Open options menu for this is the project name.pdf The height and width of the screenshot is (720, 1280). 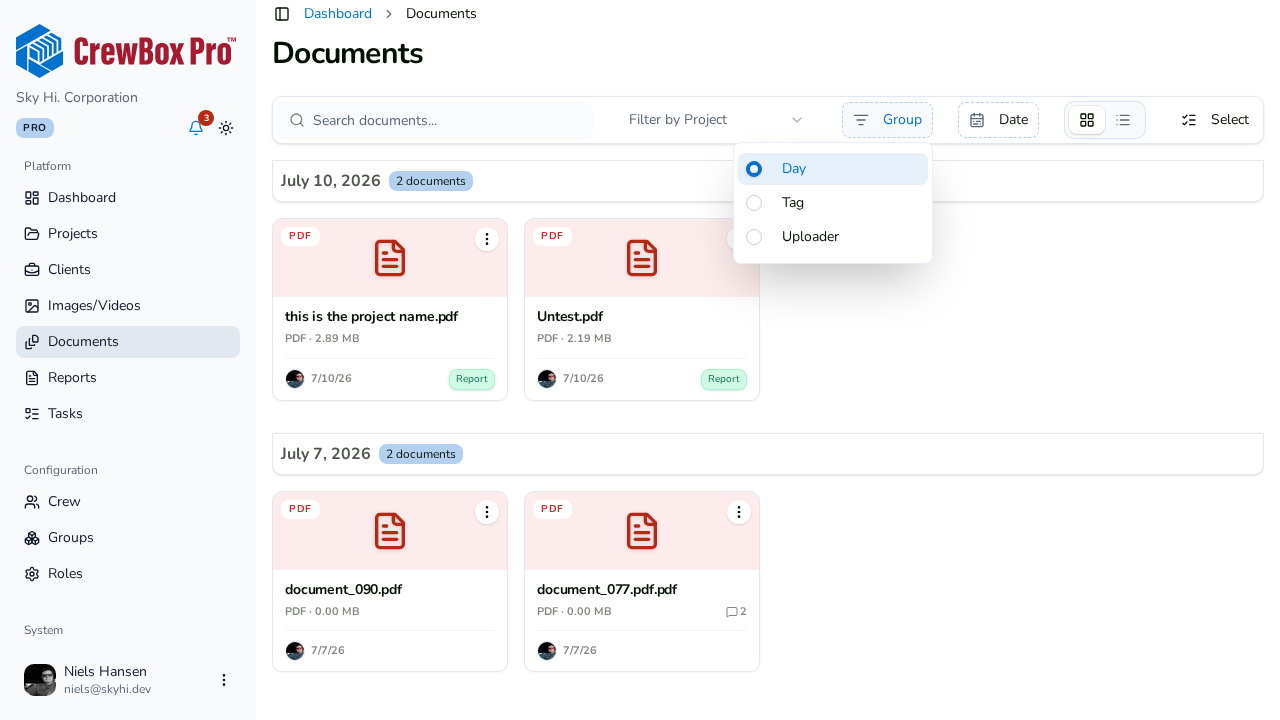tap(487, 239)
